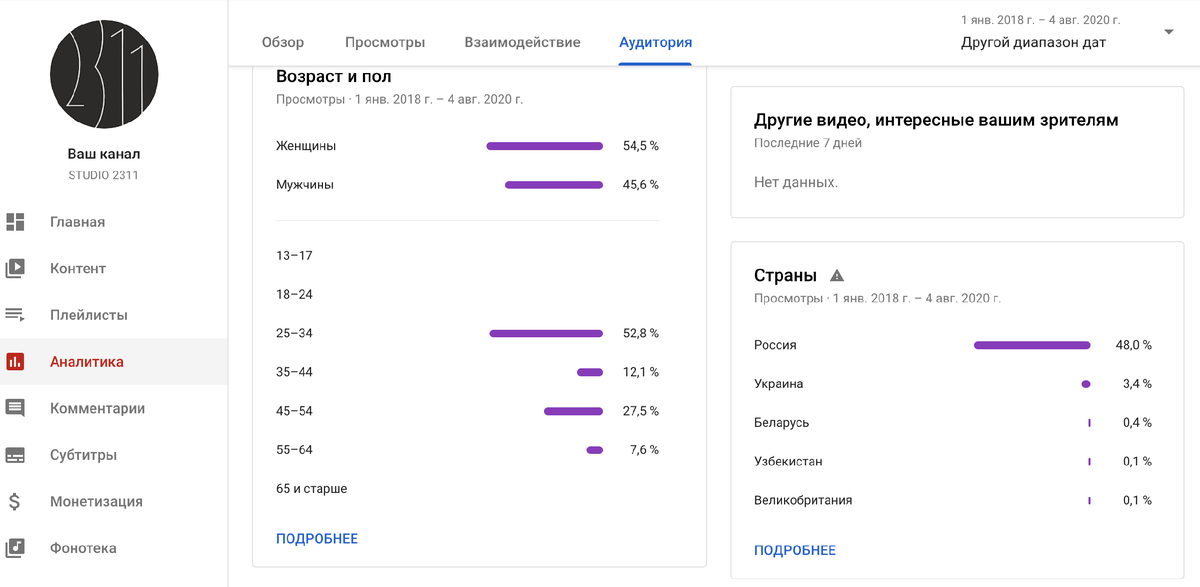Image resolution: width=1200 pixels, height=587 pixels.
Task: Click the Монетизация dollar icon
Action: [15, 501]
